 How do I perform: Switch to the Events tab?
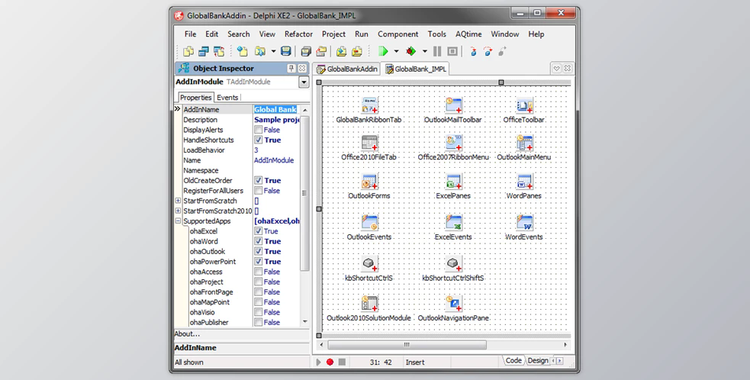[227, 97]
